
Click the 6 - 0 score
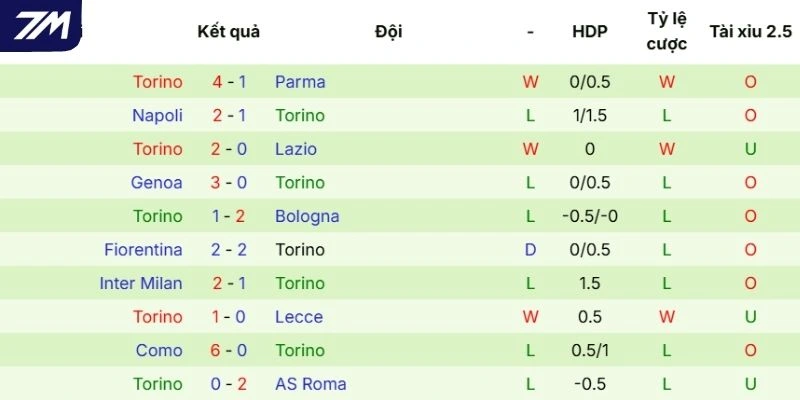tap(229, 350)
